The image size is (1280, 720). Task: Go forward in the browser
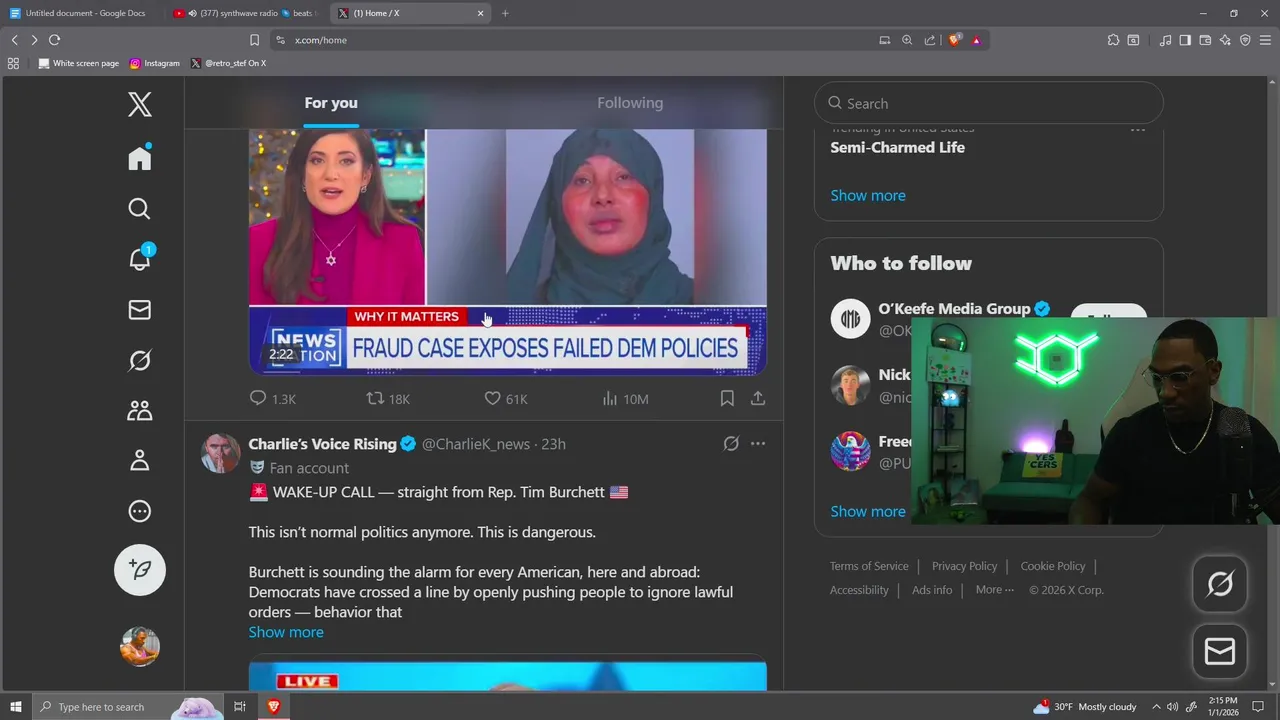point(34,40)
